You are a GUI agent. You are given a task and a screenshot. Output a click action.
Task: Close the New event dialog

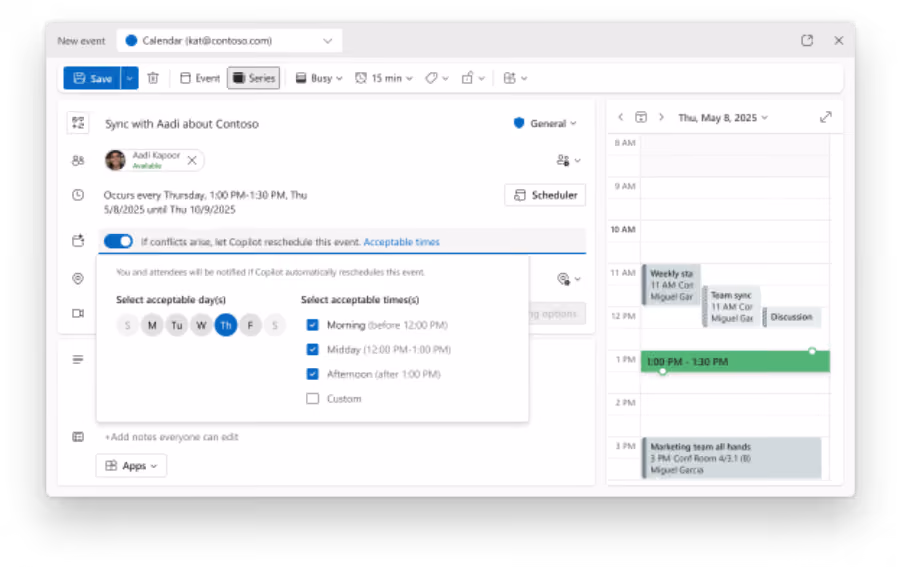click(838, 40)
